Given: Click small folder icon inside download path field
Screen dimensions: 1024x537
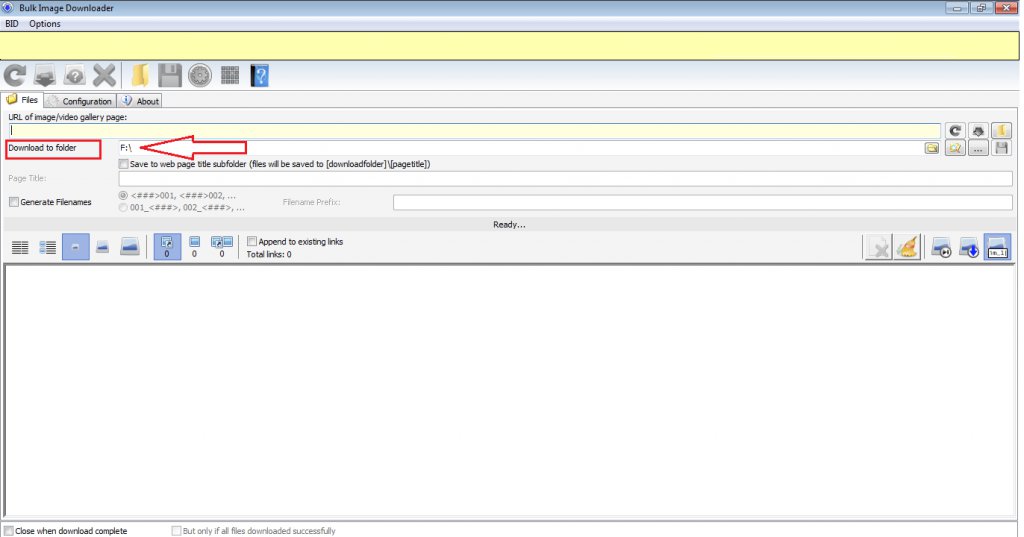Looking at the screenshot, I should pos(932,148).
